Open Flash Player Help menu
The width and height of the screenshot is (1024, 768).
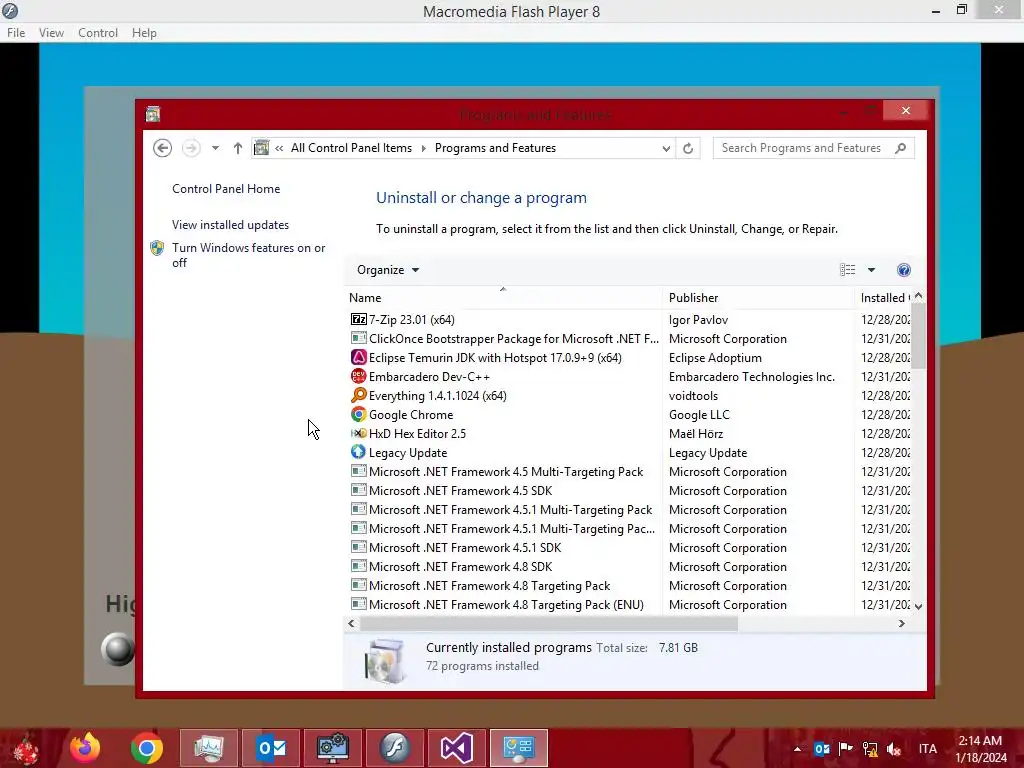[x=144, y=33]
